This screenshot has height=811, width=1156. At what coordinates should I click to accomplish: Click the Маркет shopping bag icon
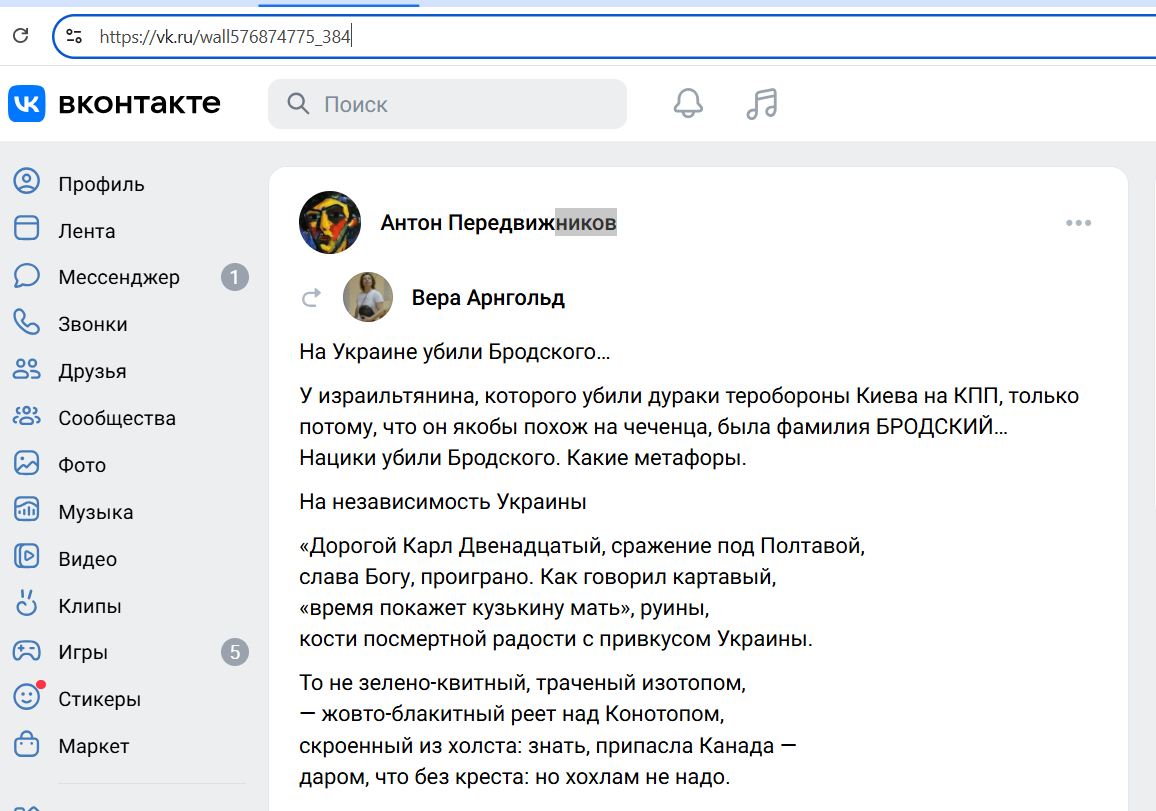point(27,744)
